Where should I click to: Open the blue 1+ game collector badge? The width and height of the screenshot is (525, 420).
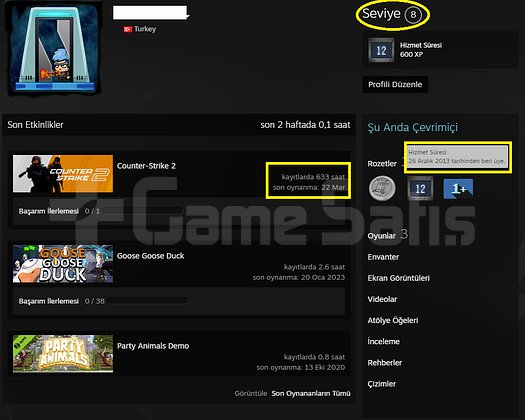pos(458,189)
